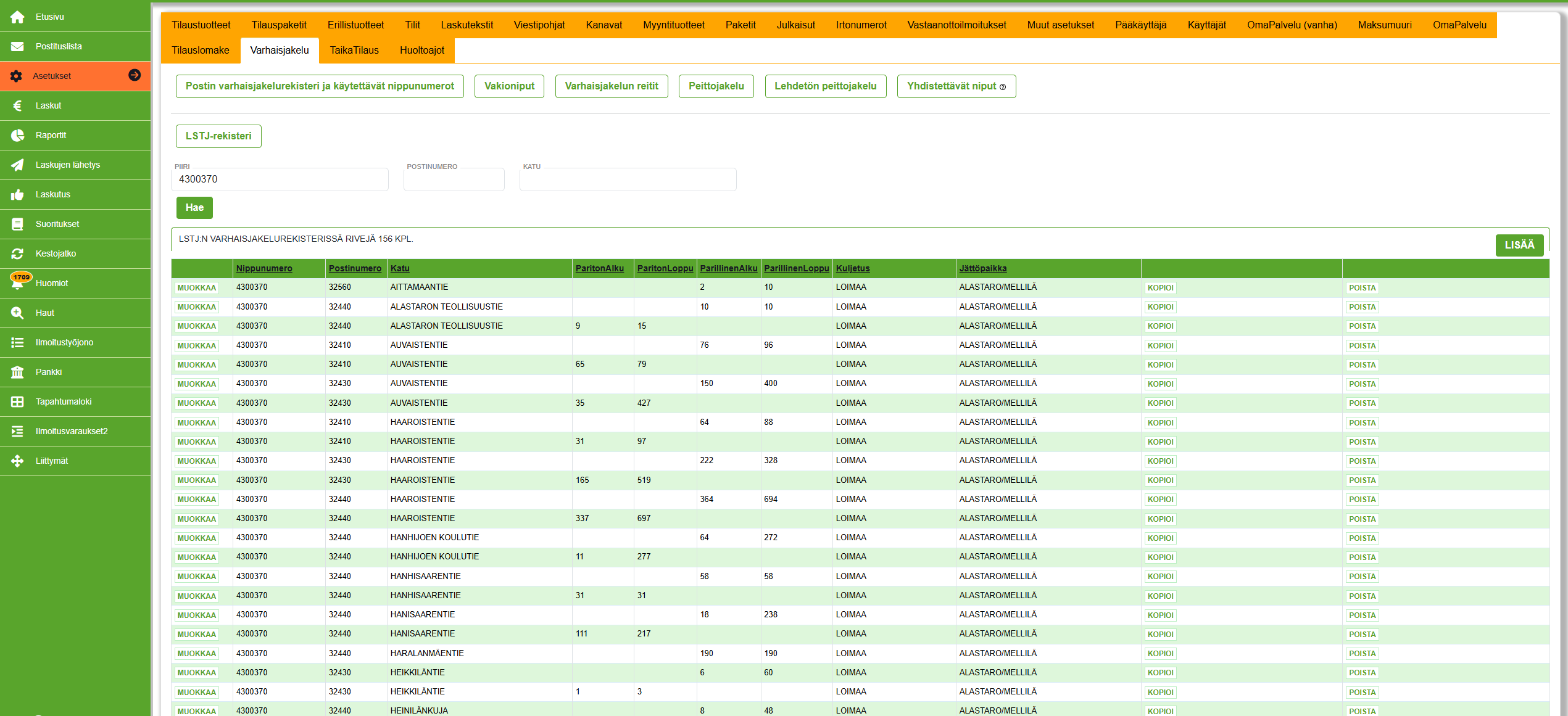Sort table by Jättöpaikka column

coord(983,269)
